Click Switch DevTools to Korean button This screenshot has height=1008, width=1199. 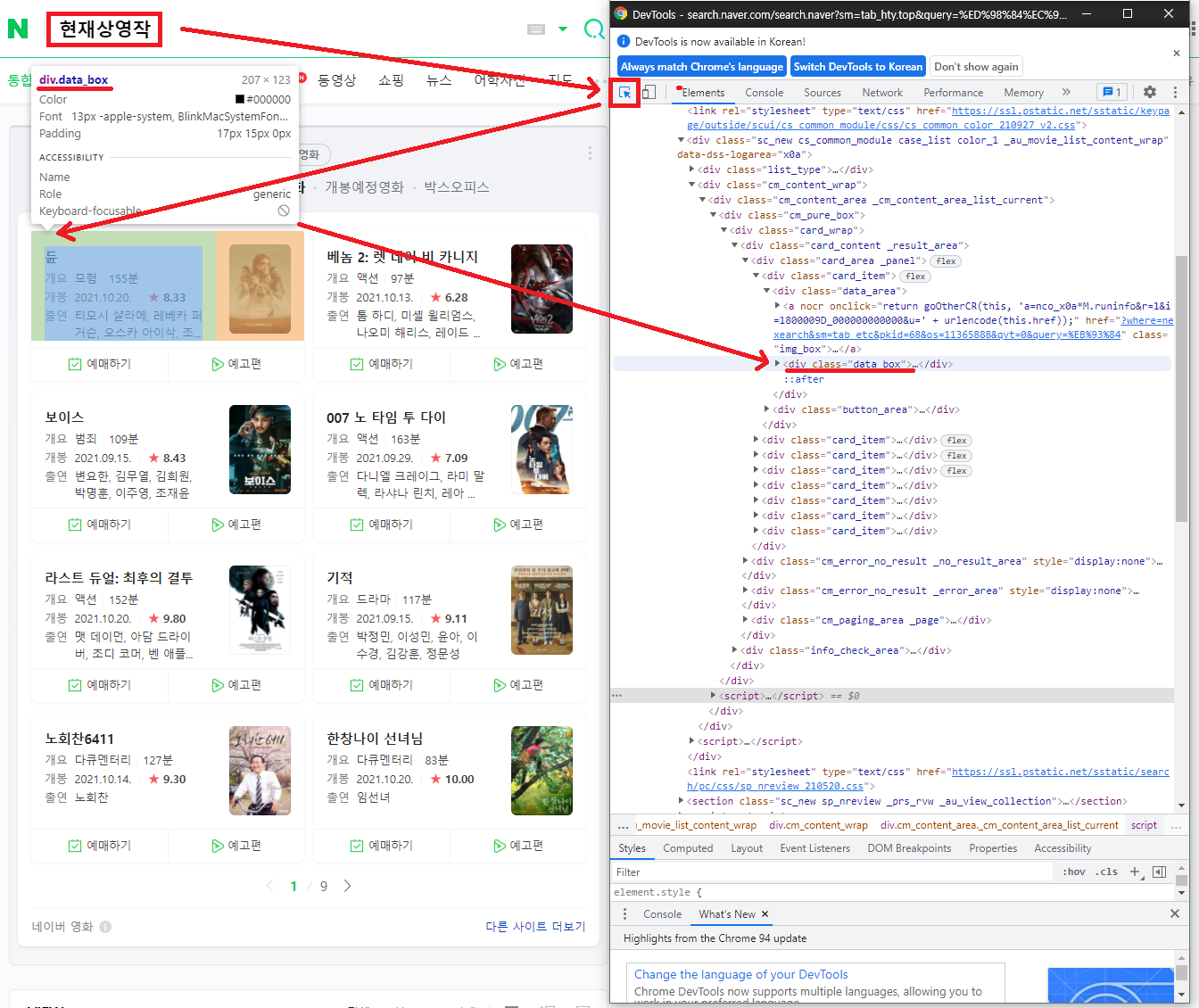(858, 67)
